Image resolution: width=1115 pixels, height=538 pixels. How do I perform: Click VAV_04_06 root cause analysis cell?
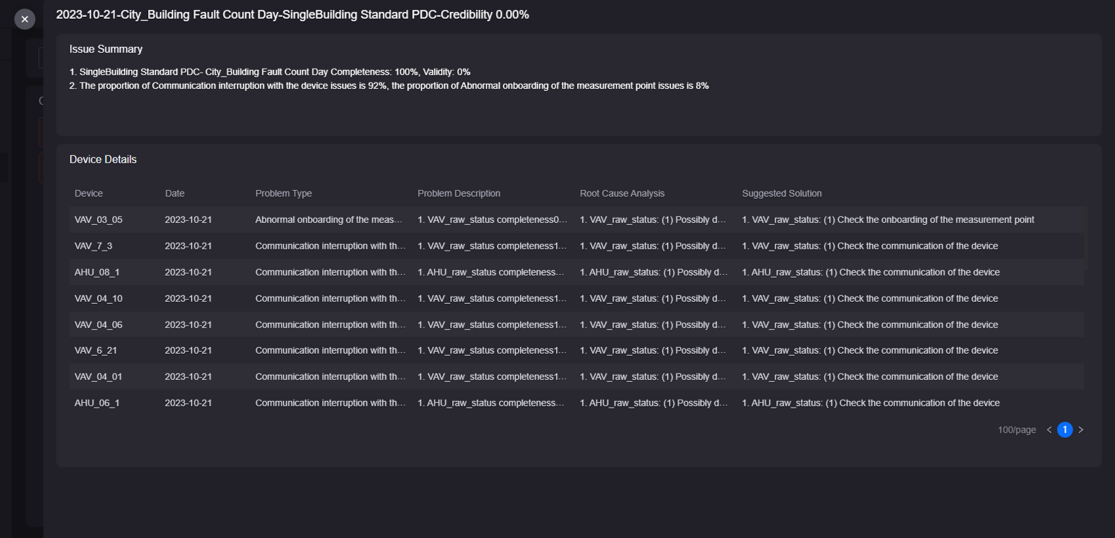tap(652, 325)
